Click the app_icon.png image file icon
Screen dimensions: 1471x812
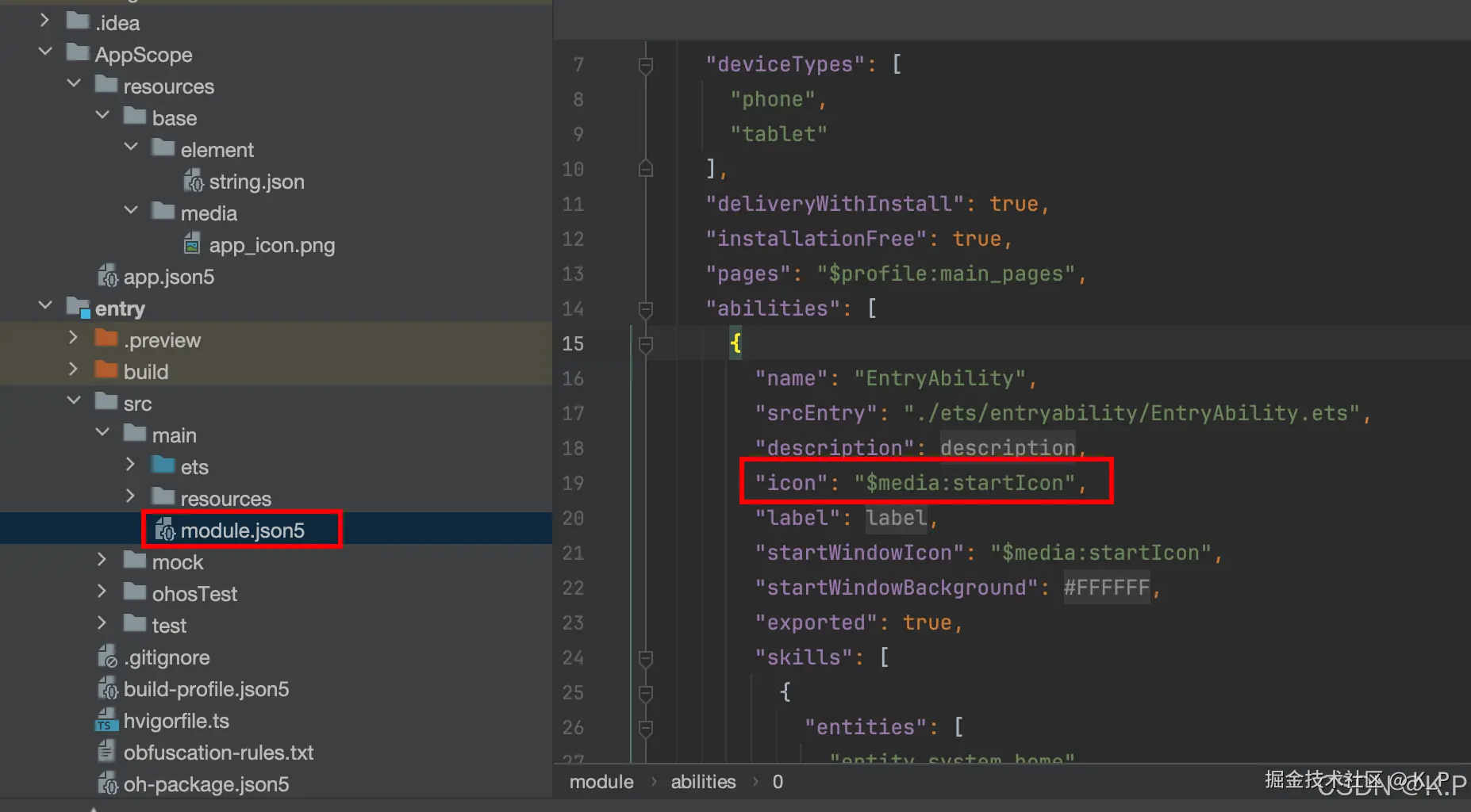192,243
